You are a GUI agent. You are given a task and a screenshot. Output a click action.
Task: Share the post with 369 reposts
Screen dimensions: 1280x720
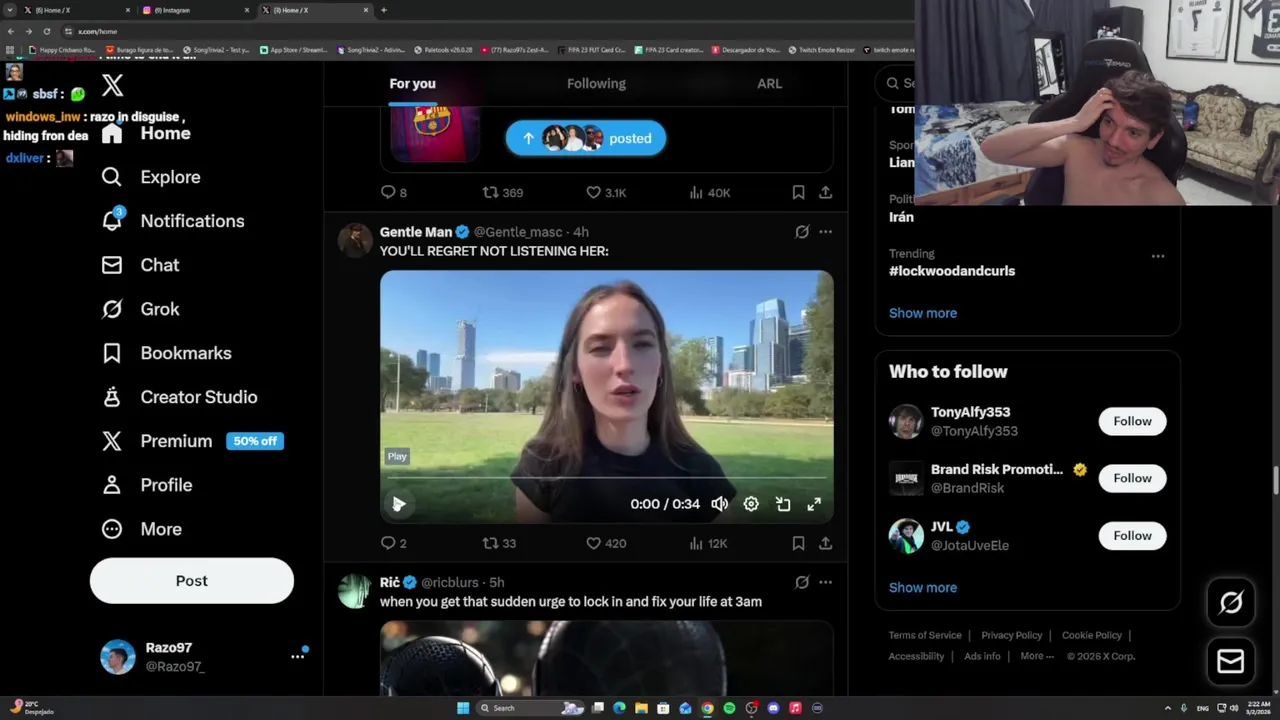tap(825, 192)
